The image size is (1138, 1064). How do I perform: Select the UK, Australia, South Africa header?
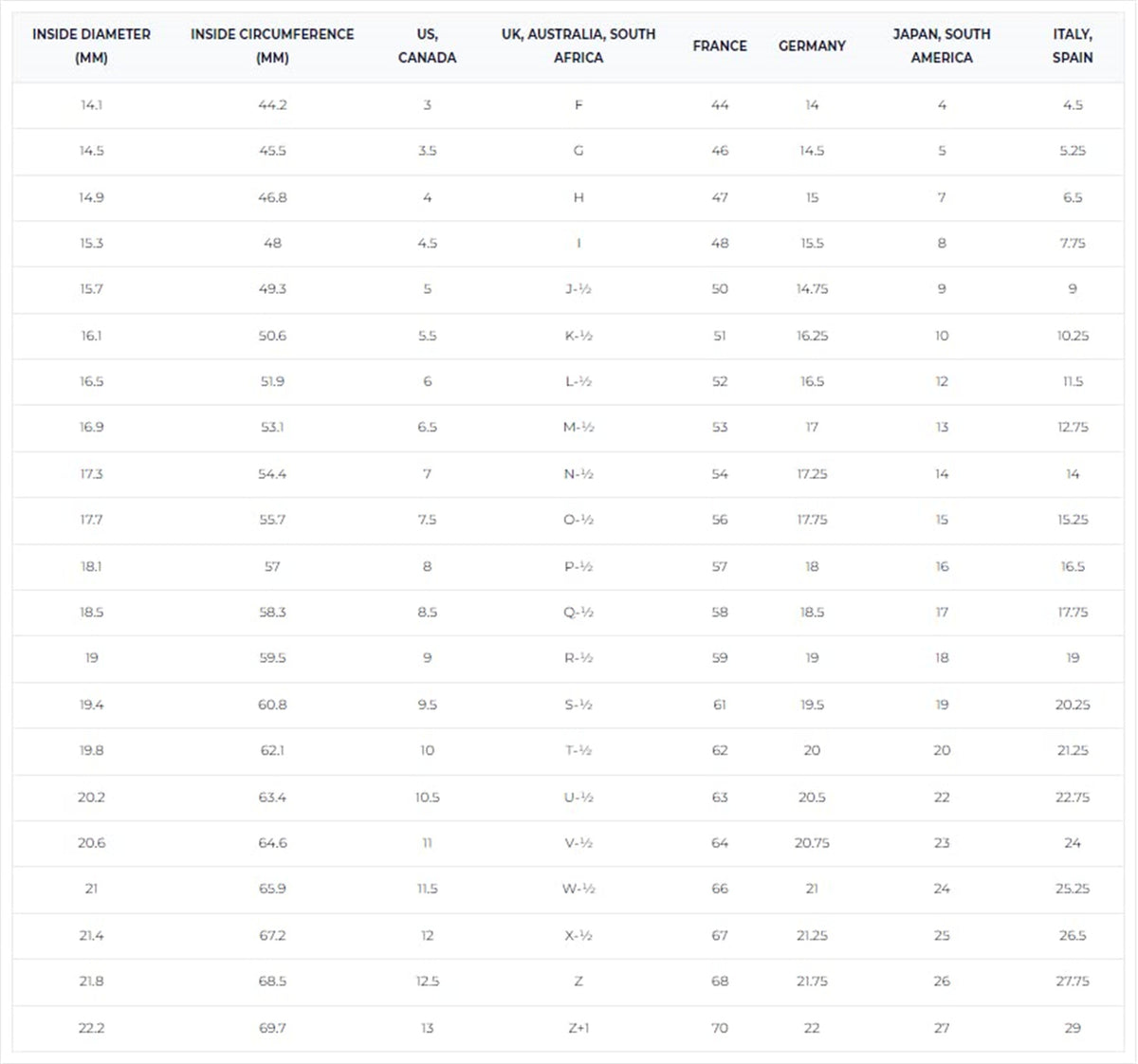[x=578, y=46]
